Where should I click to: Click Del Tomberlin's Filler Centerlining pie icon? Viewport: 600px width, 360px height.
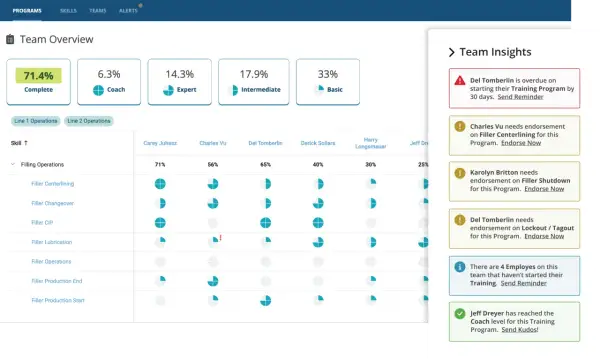coord(266,184)
